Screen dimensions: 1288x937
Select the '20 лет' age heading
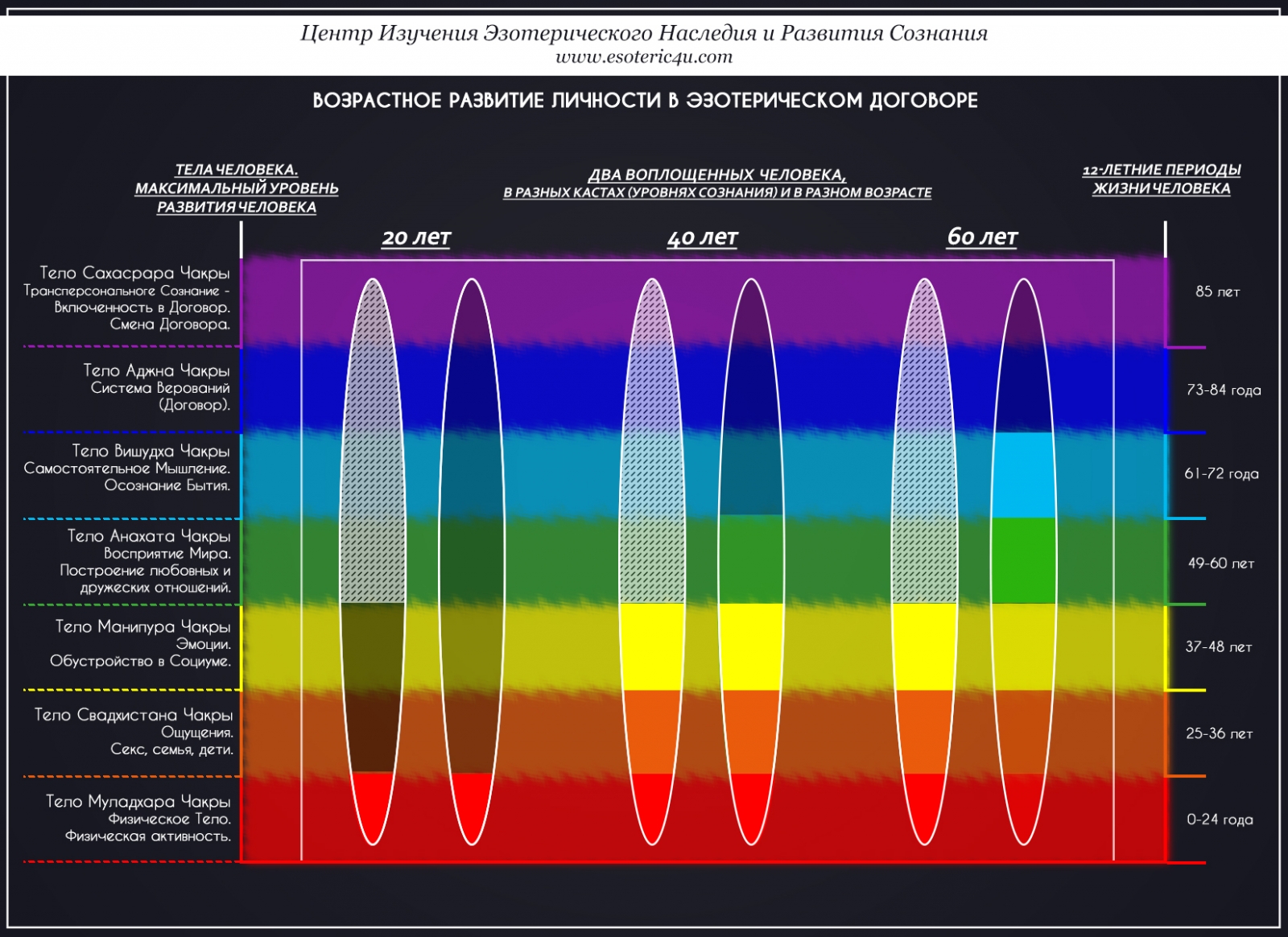[x=416, y=237]
